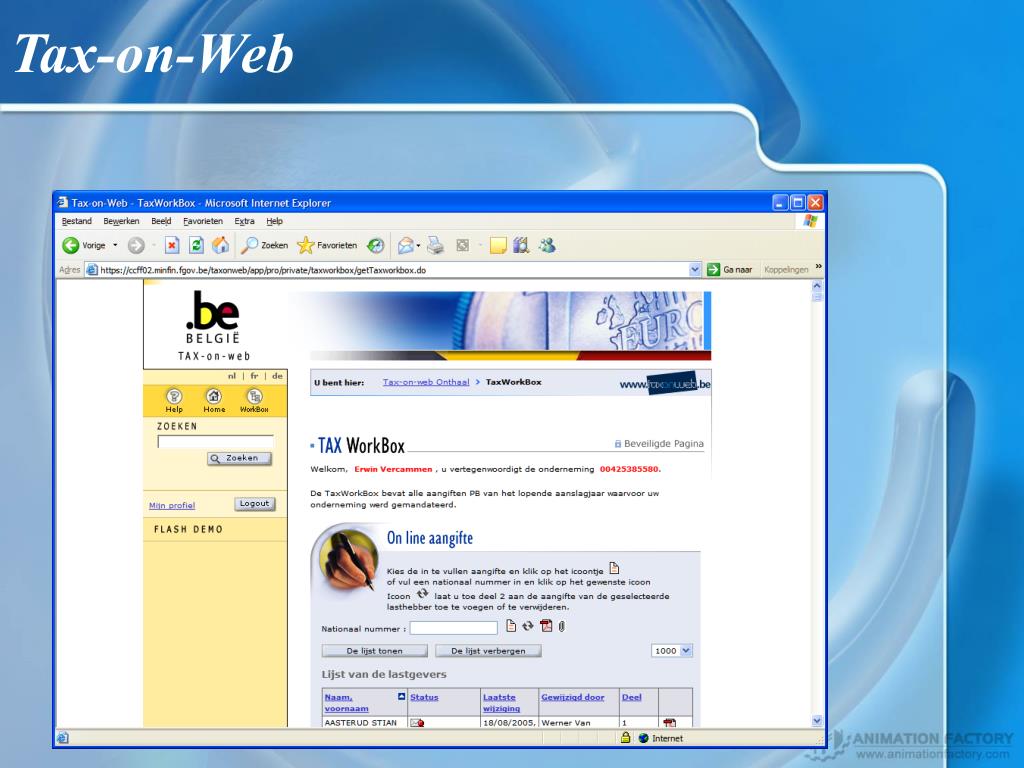Click the red PDF icon next to Nationaal nummer
Screen dimensions: 1024x768
tap(546, 626)
